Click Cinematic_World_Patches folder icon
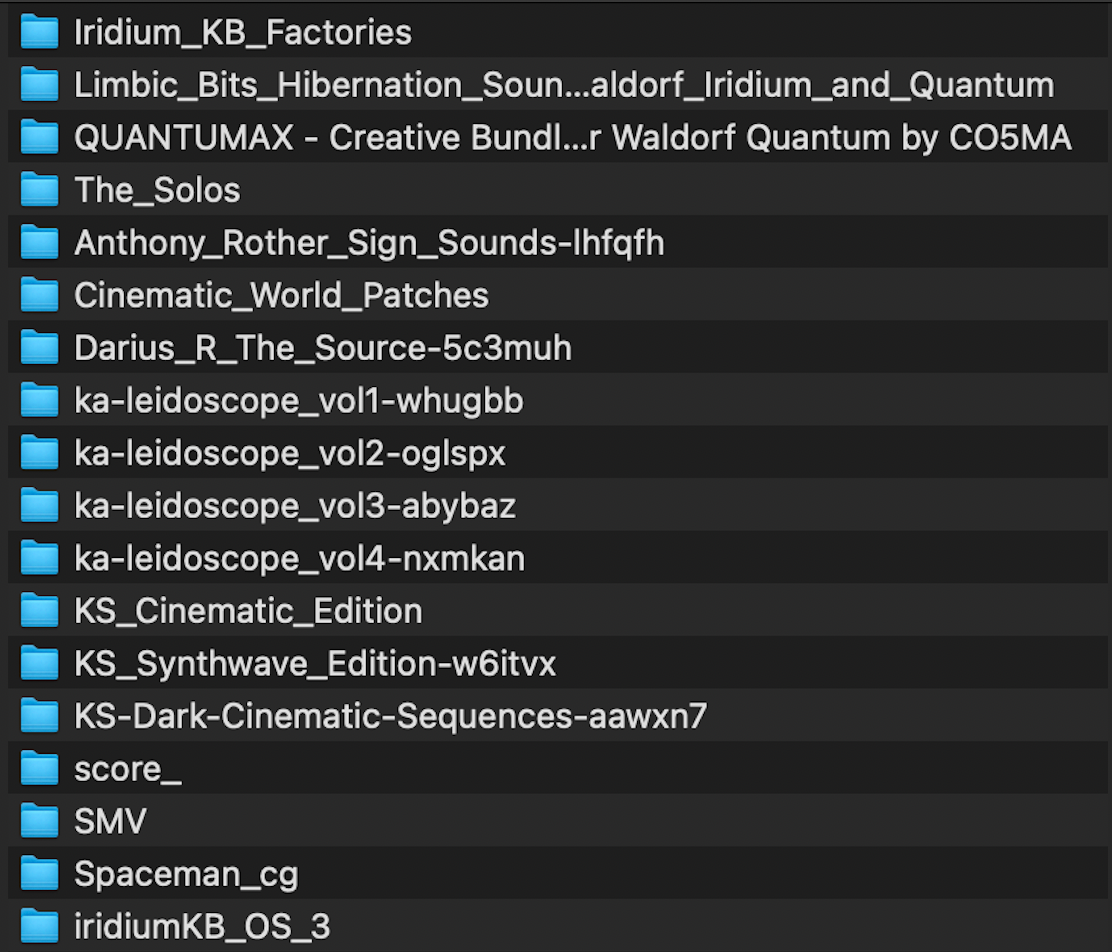This screenshot has height=952, width=1112. [x=39, y=295]
